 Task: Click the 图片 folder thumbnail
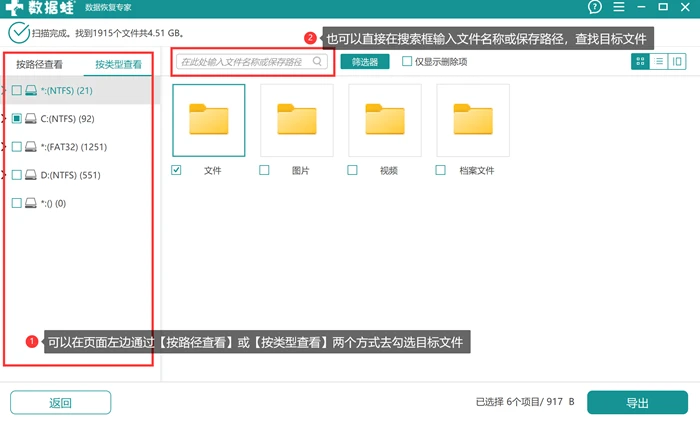coord(297,120)
